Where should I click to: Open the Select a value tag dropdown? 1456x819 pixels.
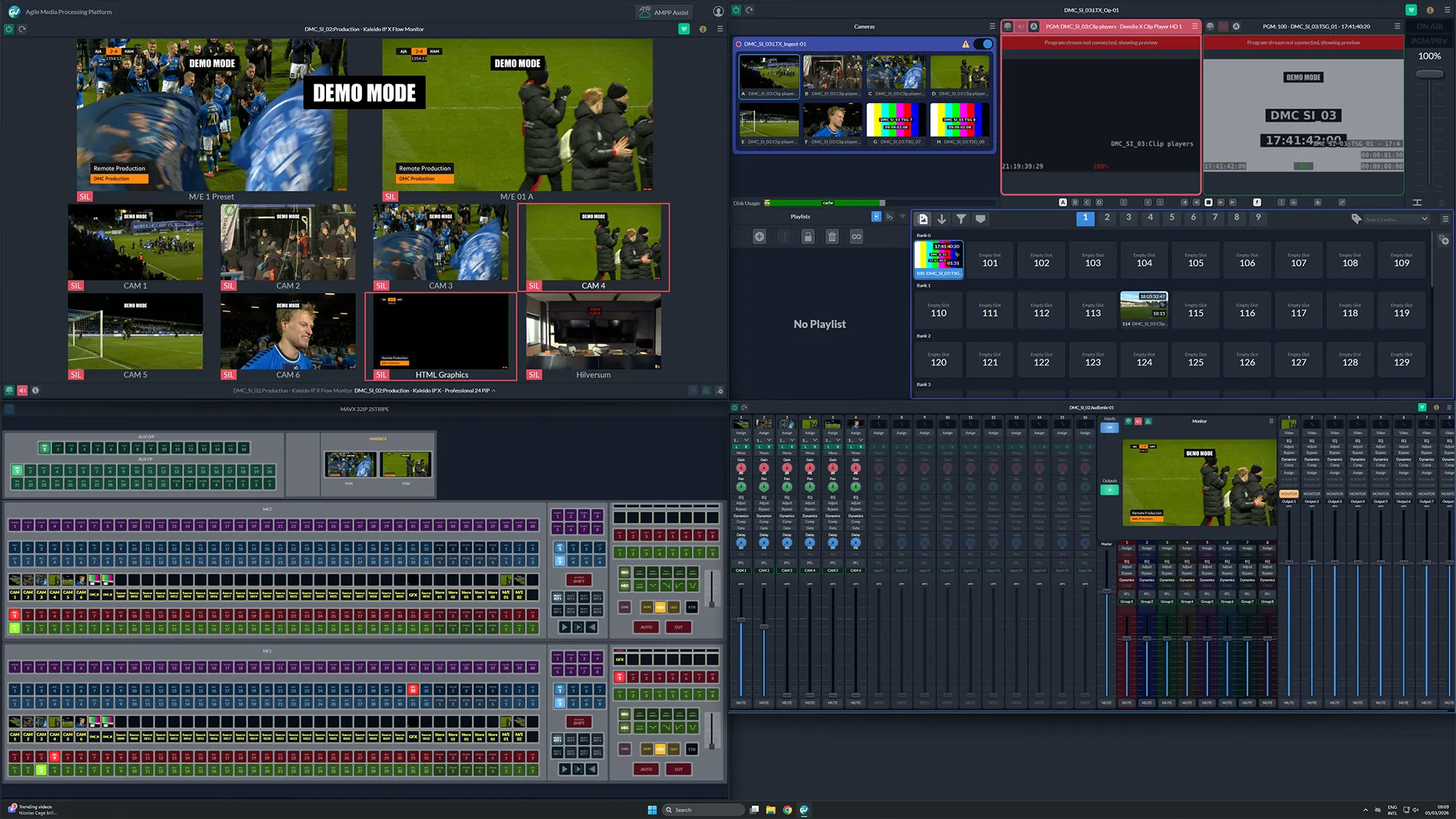point(1396,219)
